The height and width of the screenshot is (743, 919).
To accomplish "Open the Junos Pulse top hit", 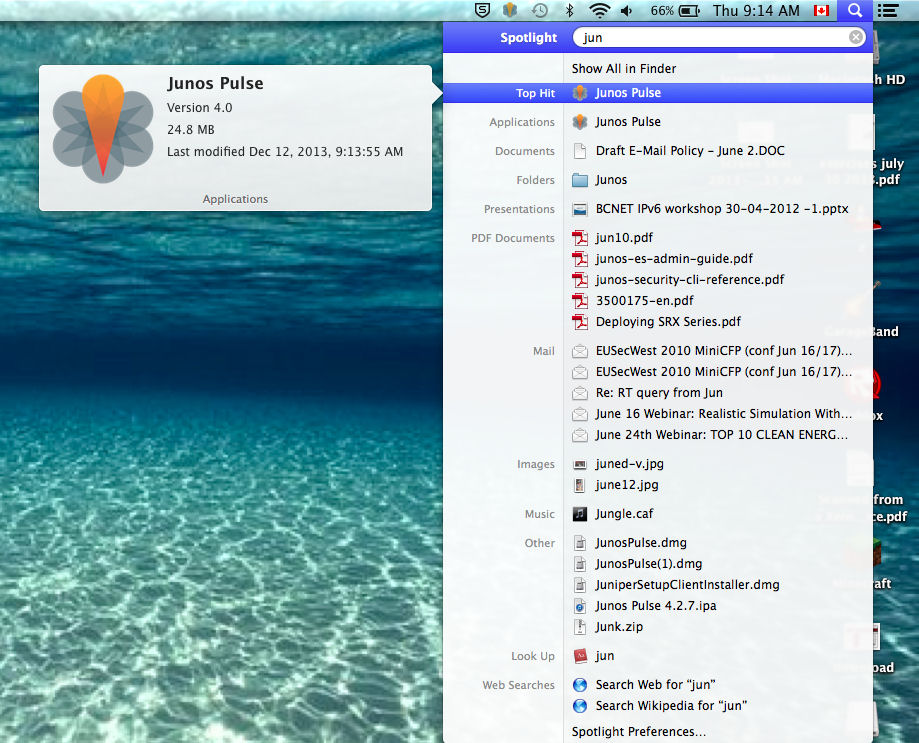I will pyautogui.click(x=628, y=93).
